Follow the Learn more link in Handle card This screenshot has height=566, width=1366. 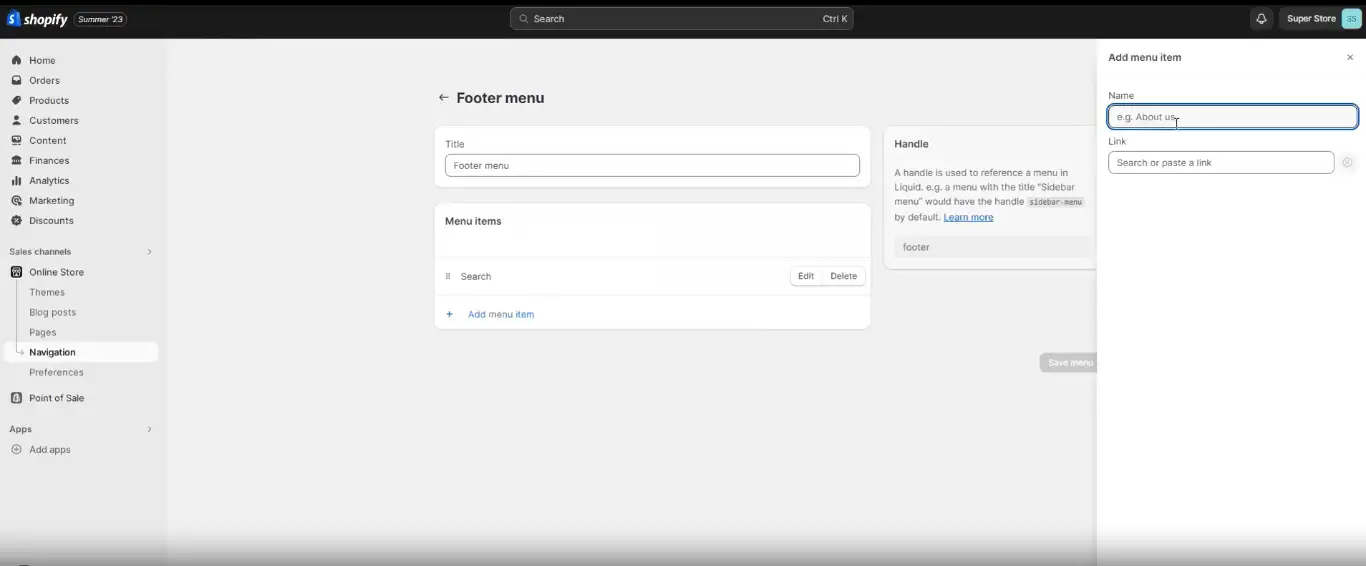point(968,217)
